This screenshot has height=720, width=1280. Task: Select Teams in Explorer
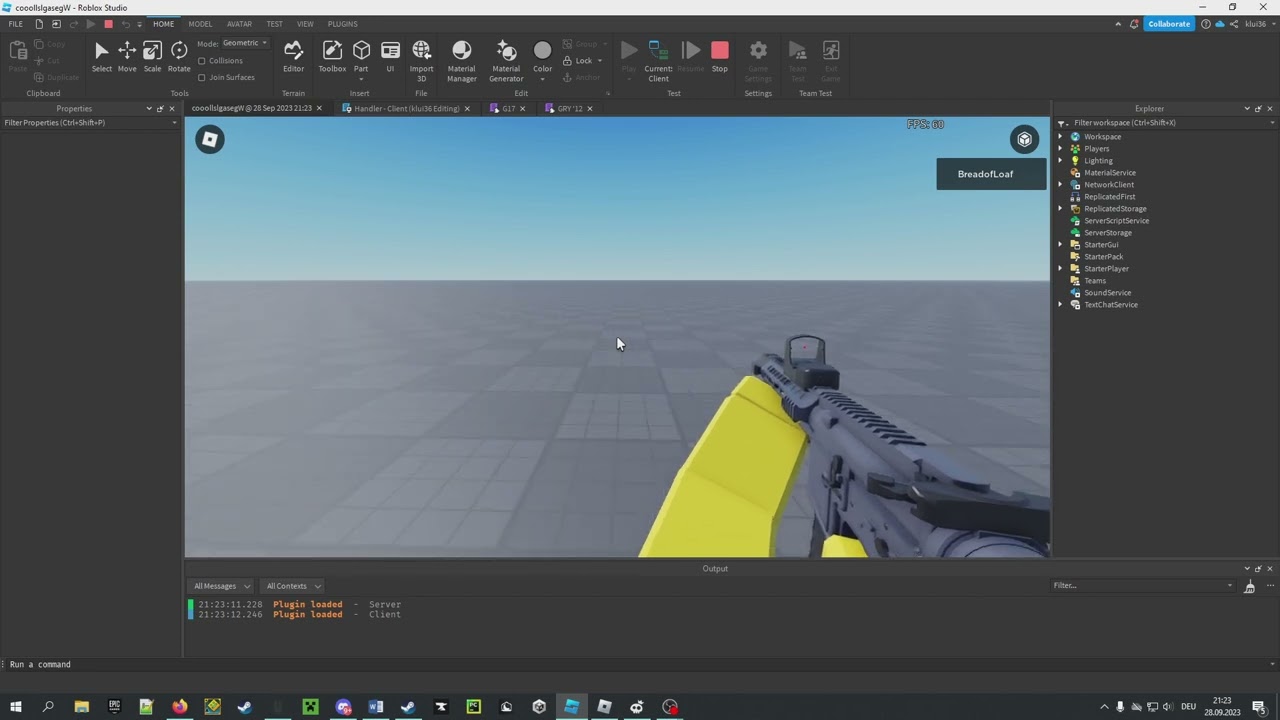pos(1094,281)
